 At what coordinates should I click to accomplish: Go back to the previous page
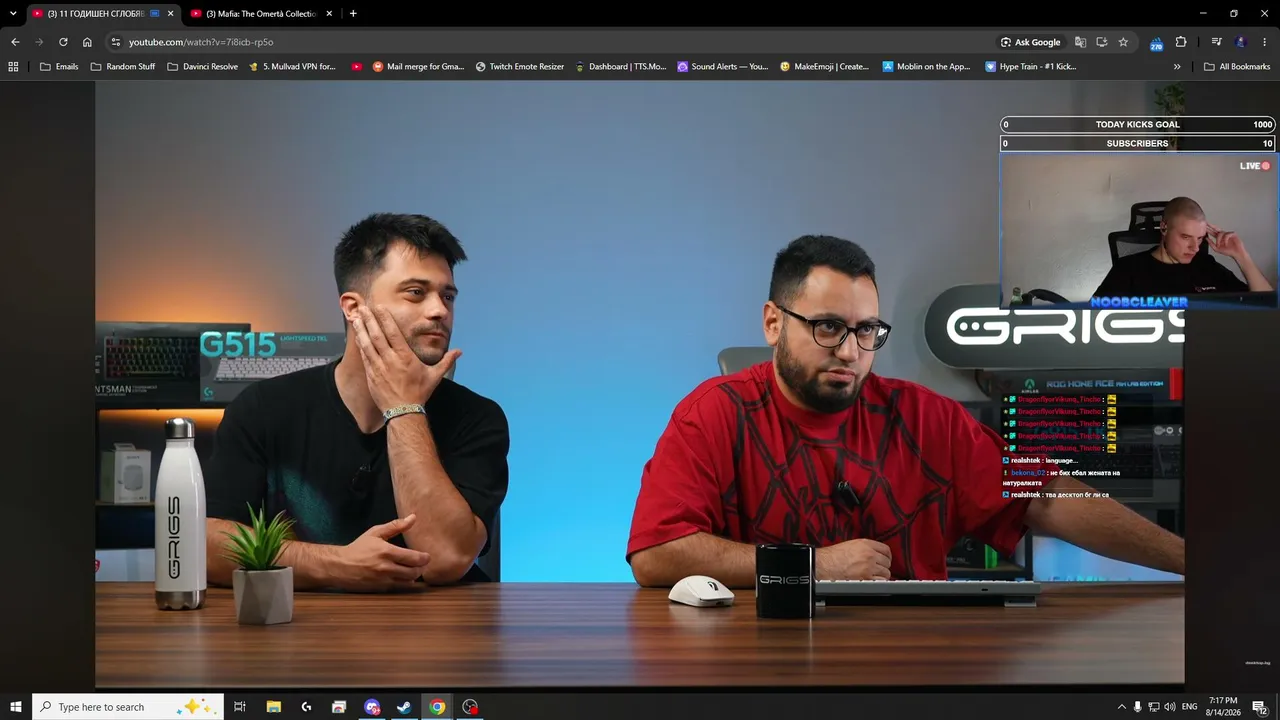[15, 42]
